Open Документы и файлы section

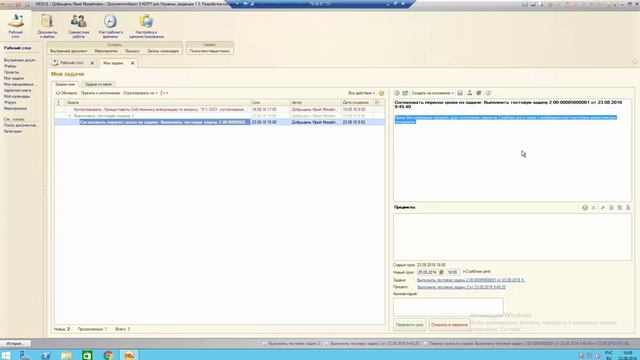tap(47, 26)
